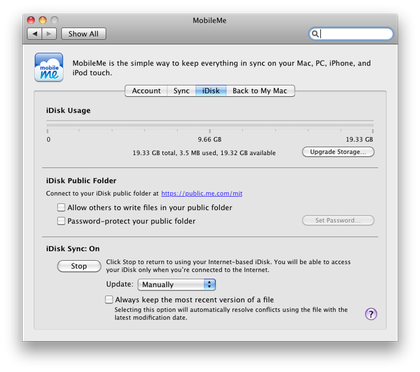Select the iDisk tab
Image resolution: width=420 pixels, height=372 pixels.
pos(211,91)
